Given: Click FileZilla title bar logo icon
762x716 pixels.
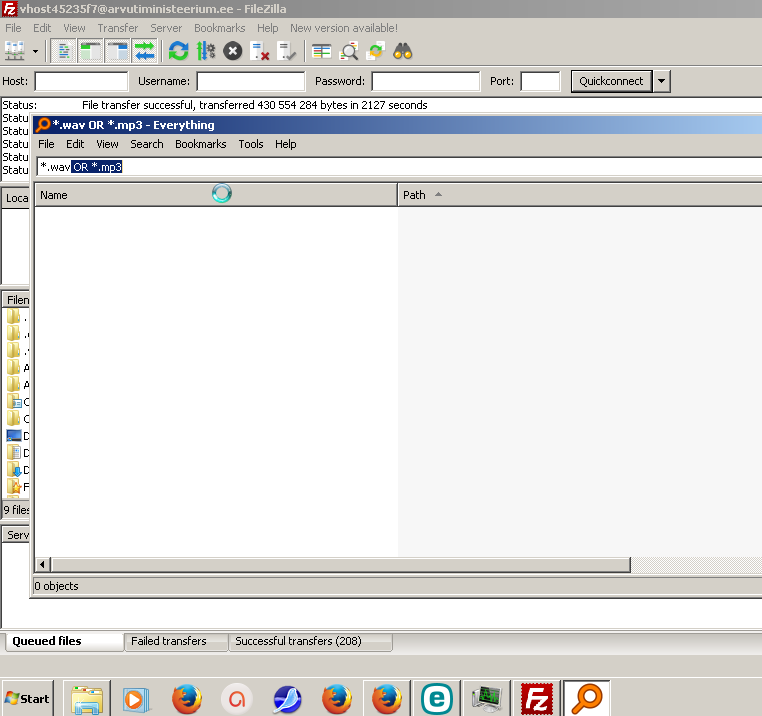Looking at the screenshot, I should click(x=9, y=9).
